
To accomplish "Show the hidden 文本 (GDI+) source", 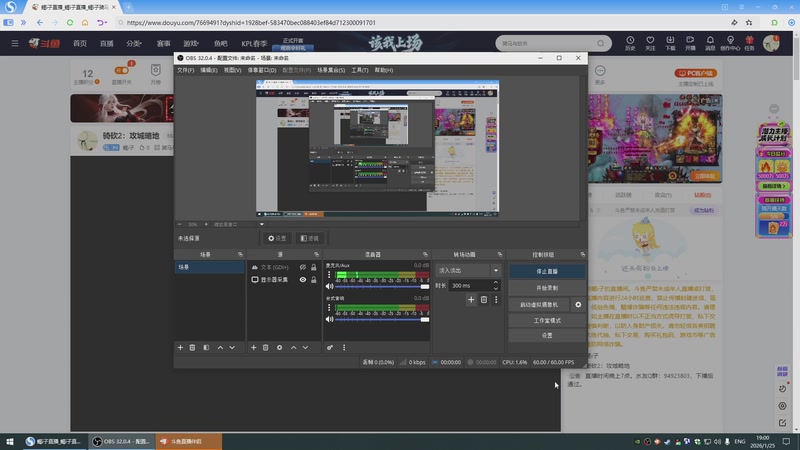I will click(303, 267).
